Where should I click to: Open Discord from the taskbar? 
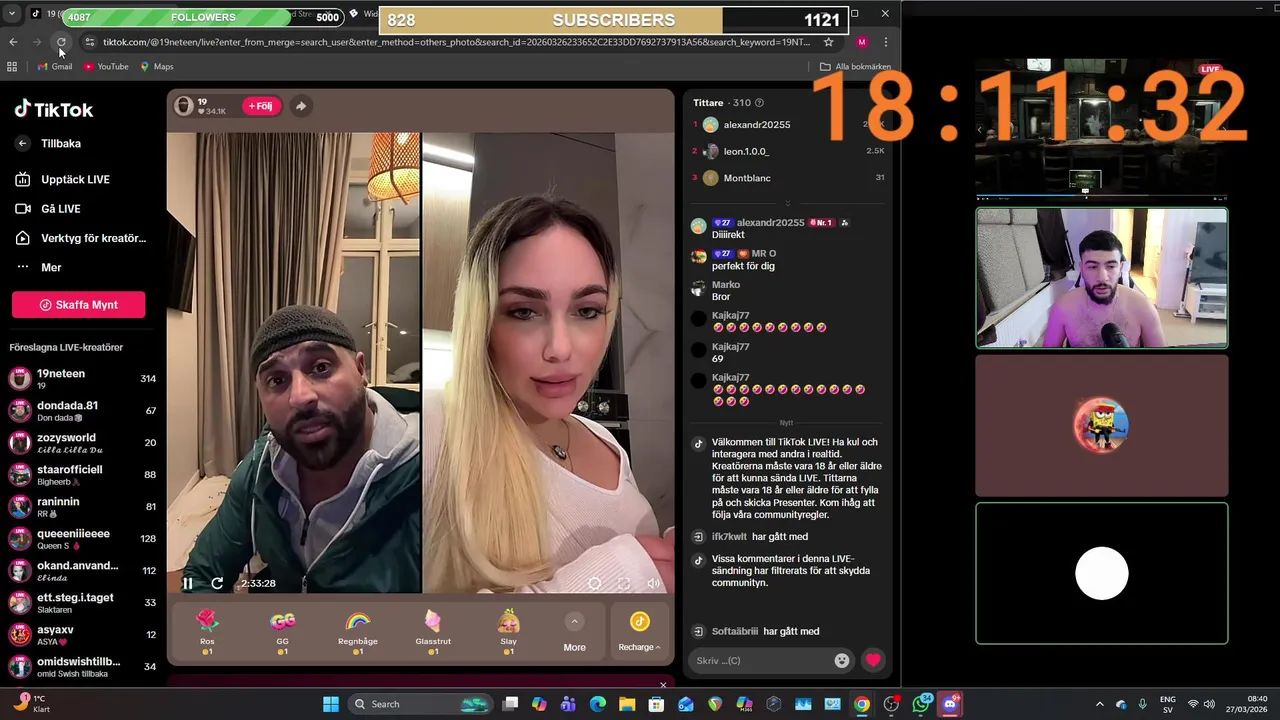point(950,704)
